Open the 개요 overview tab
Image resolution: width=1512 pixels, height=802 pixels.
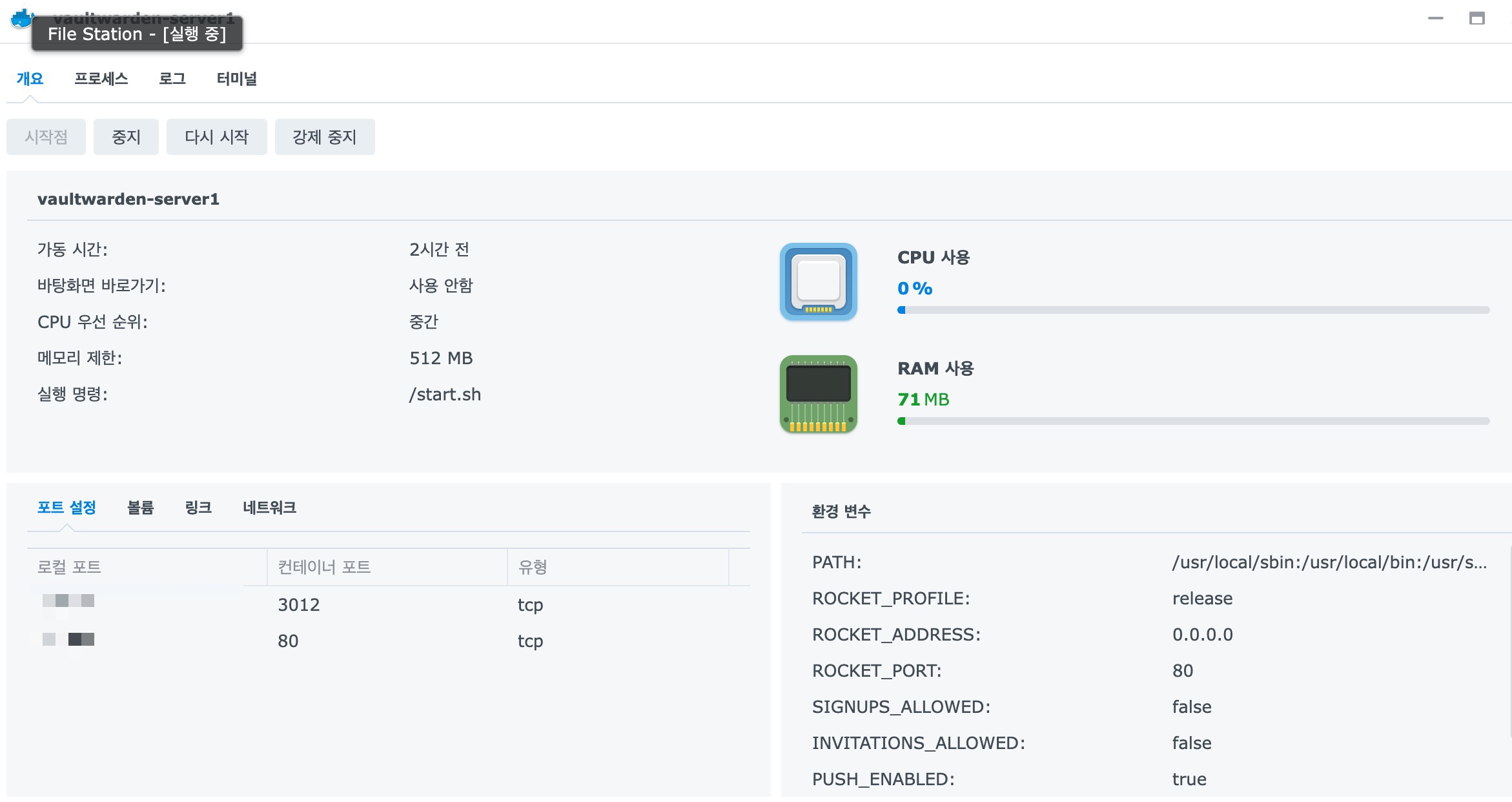tap(30, 79)
